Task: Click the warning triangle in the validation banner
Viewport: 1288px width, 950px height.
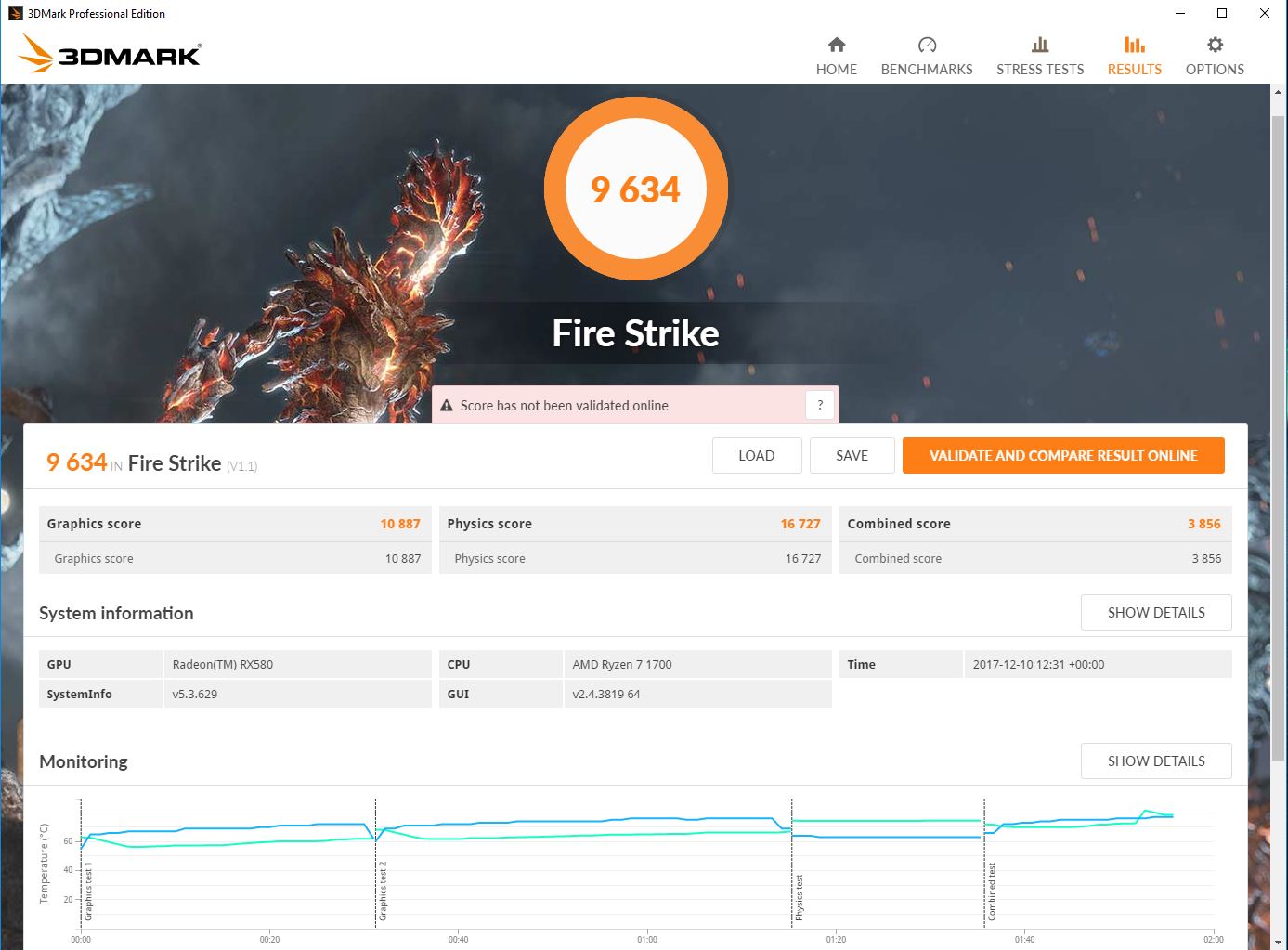Action: 447,406
